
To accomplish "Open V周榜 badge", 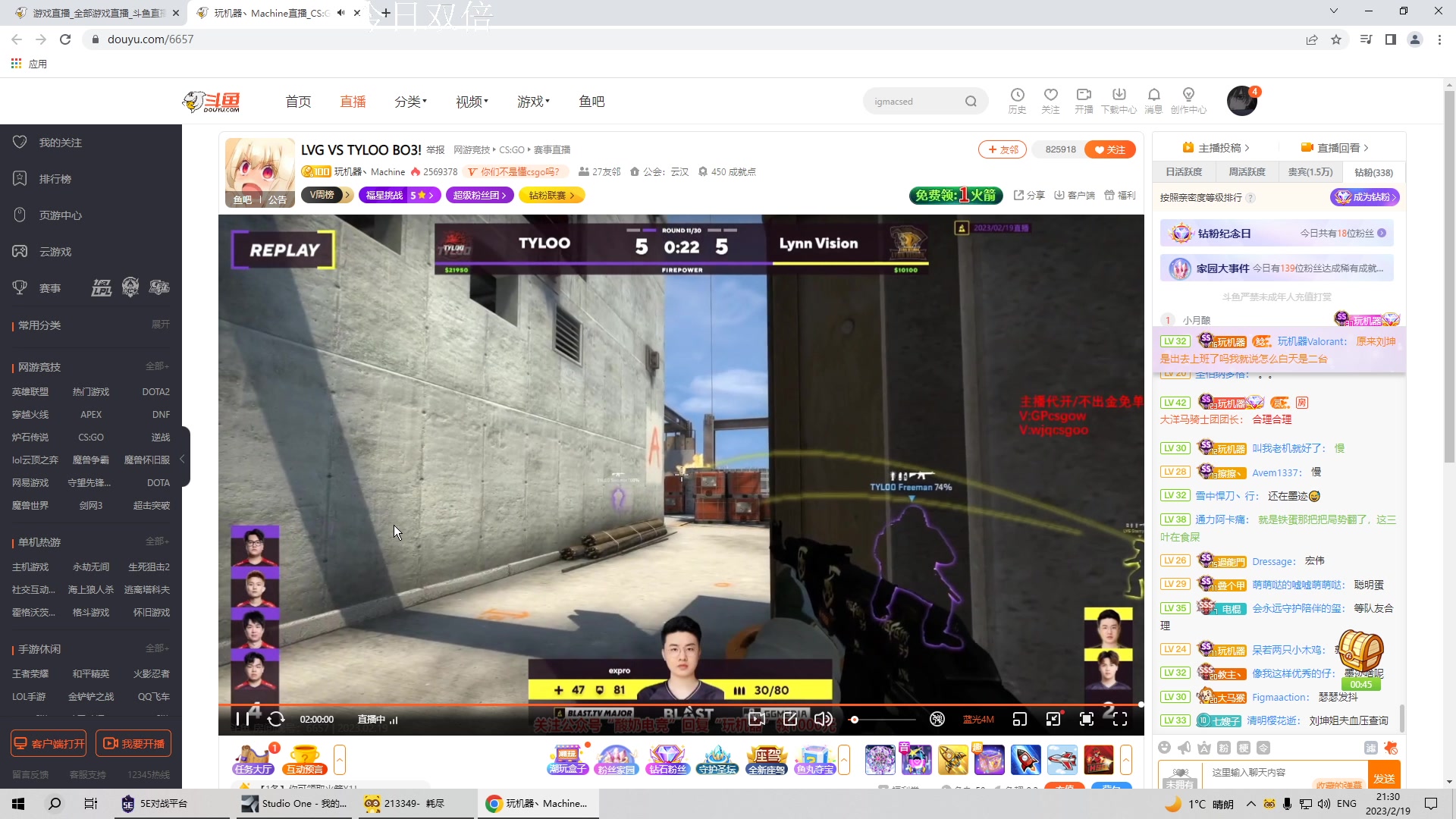I will pyautogui.click(x=327, y=196).
